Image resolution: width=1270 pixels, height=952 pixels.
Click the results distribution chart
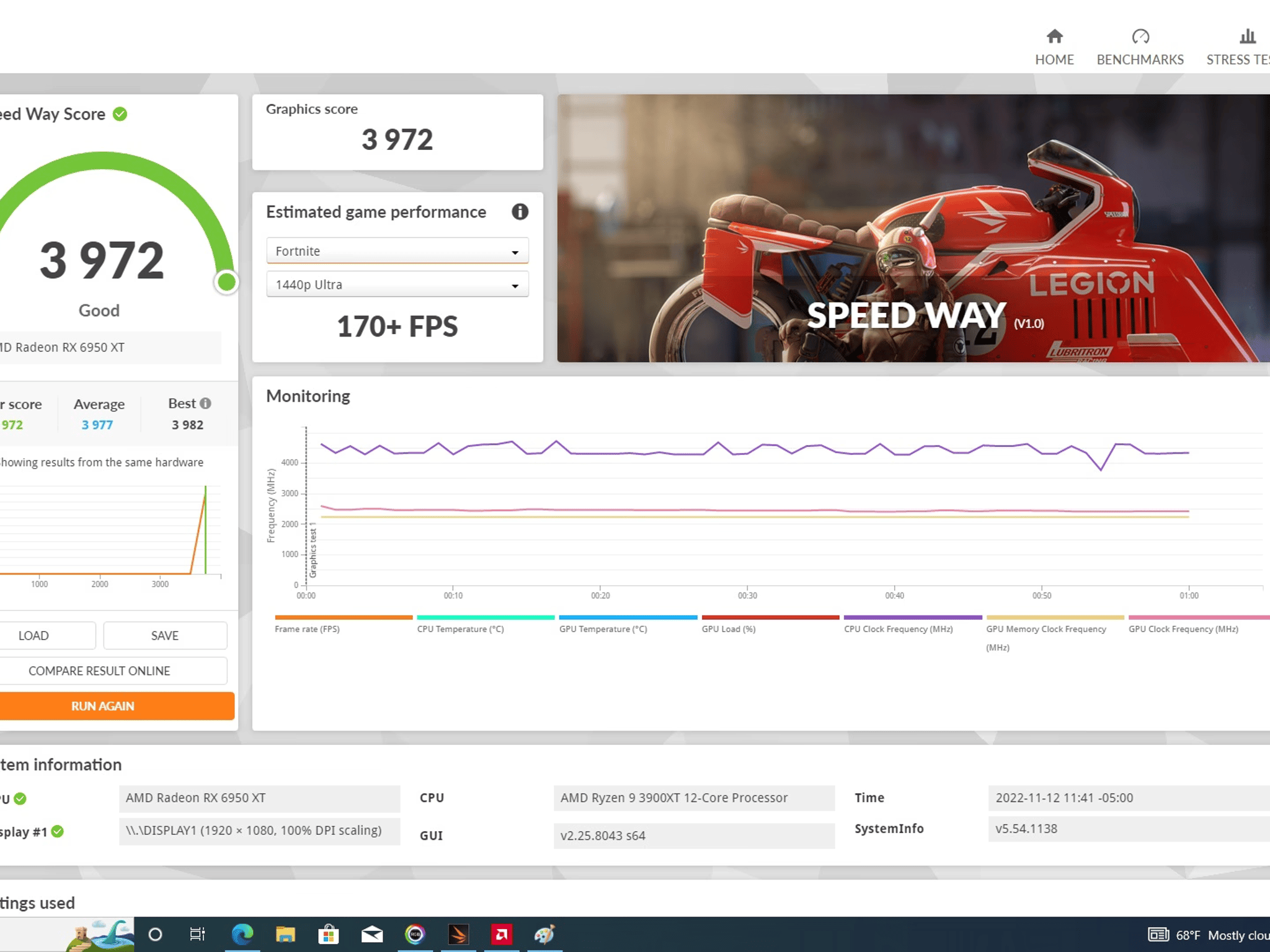tap(110, 534)
